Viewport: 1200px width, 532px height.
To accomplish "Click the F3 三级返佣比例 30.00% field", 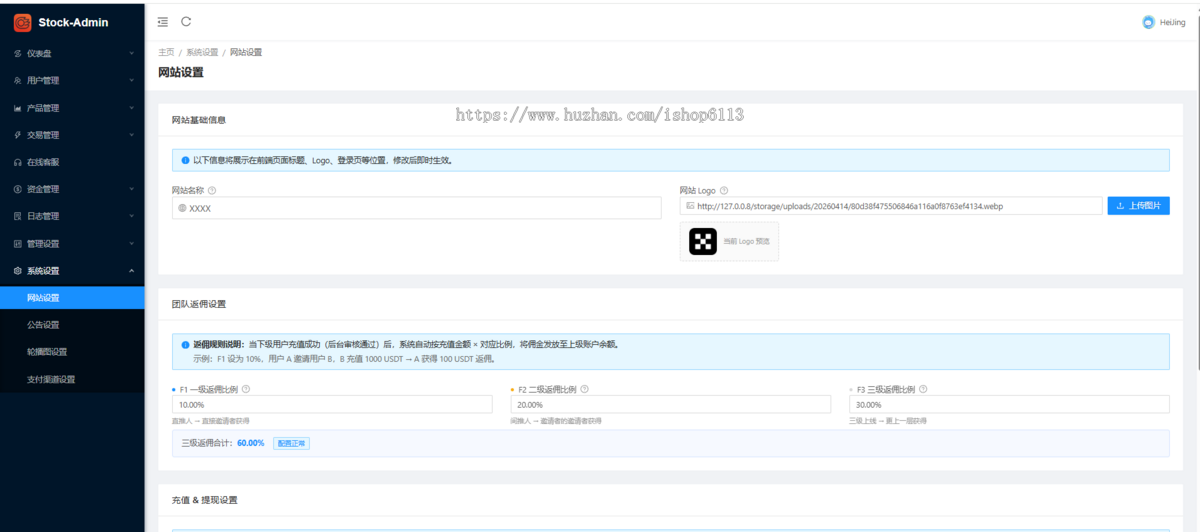I will click(1009, 404).
